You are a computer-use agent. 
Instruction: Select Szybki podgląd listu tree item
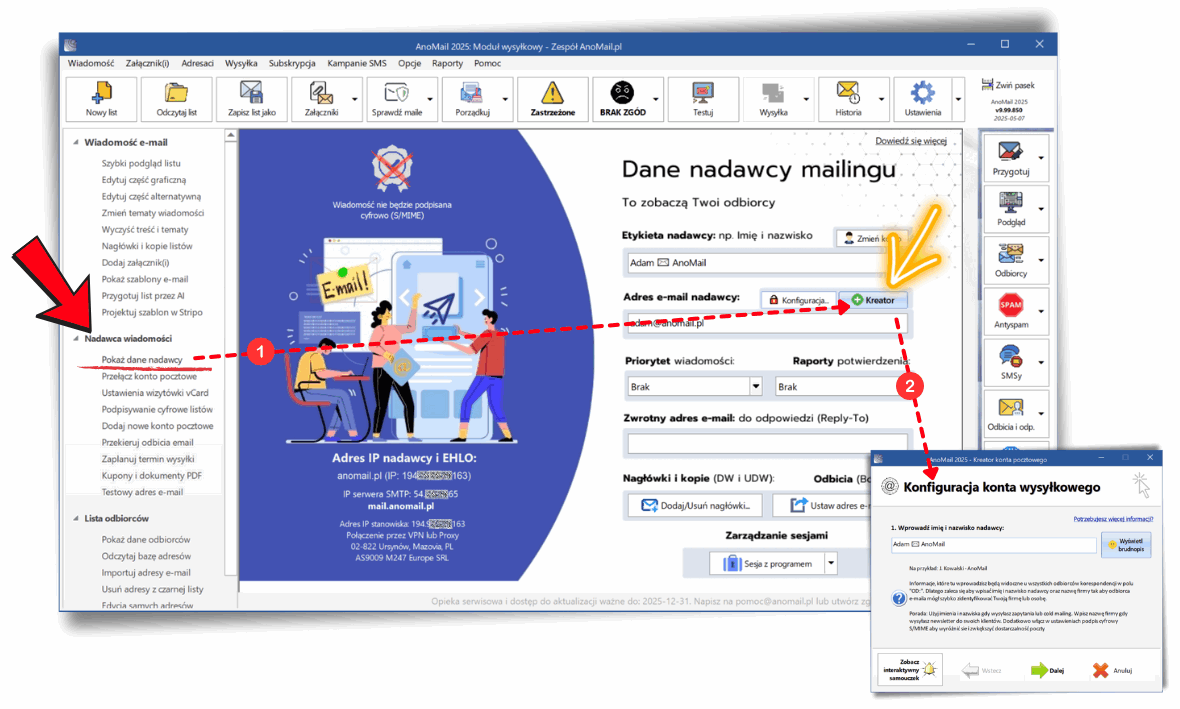[141, 163]
